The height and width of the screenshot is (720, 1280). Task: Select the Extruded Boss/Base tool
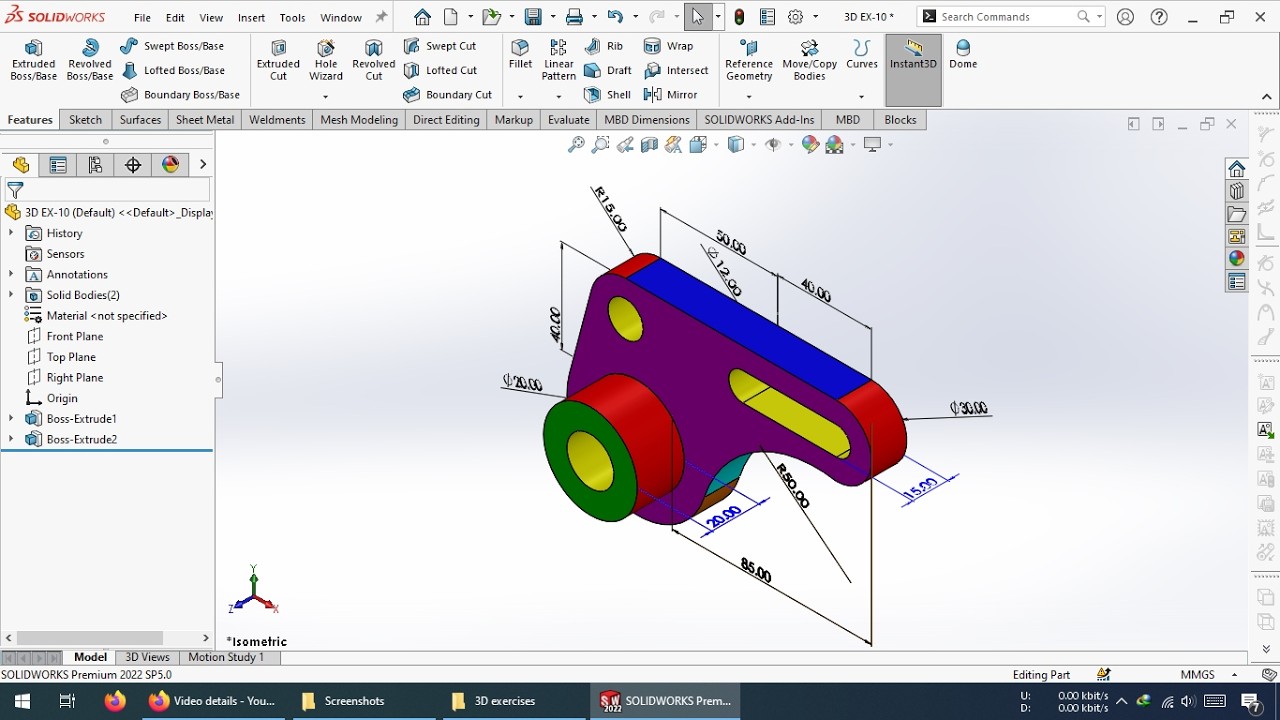(x=33, y=60)
